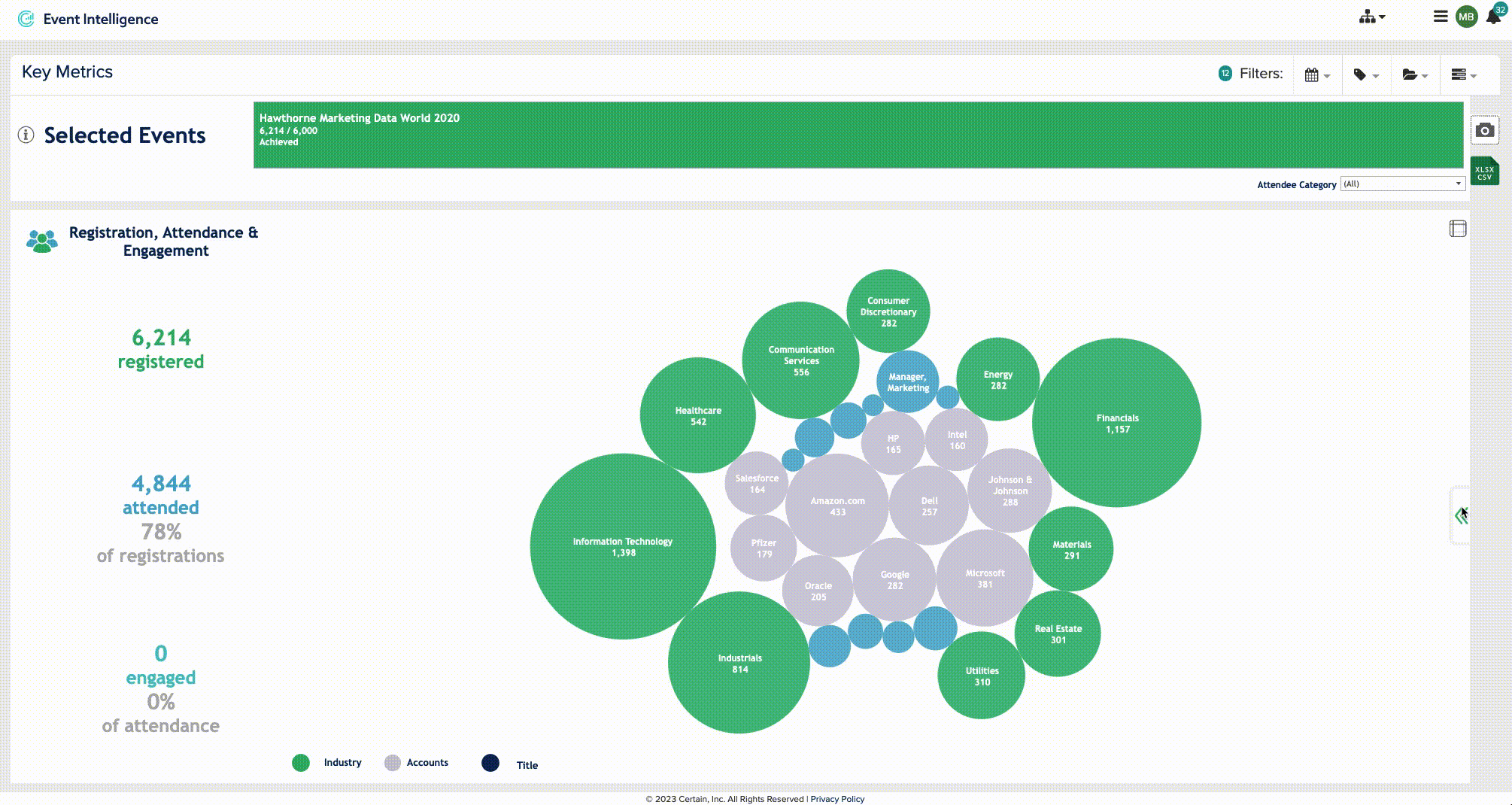The image size is (1512, 805).
Task: Open the Privacy Policy link
Action: pos(837,799)
